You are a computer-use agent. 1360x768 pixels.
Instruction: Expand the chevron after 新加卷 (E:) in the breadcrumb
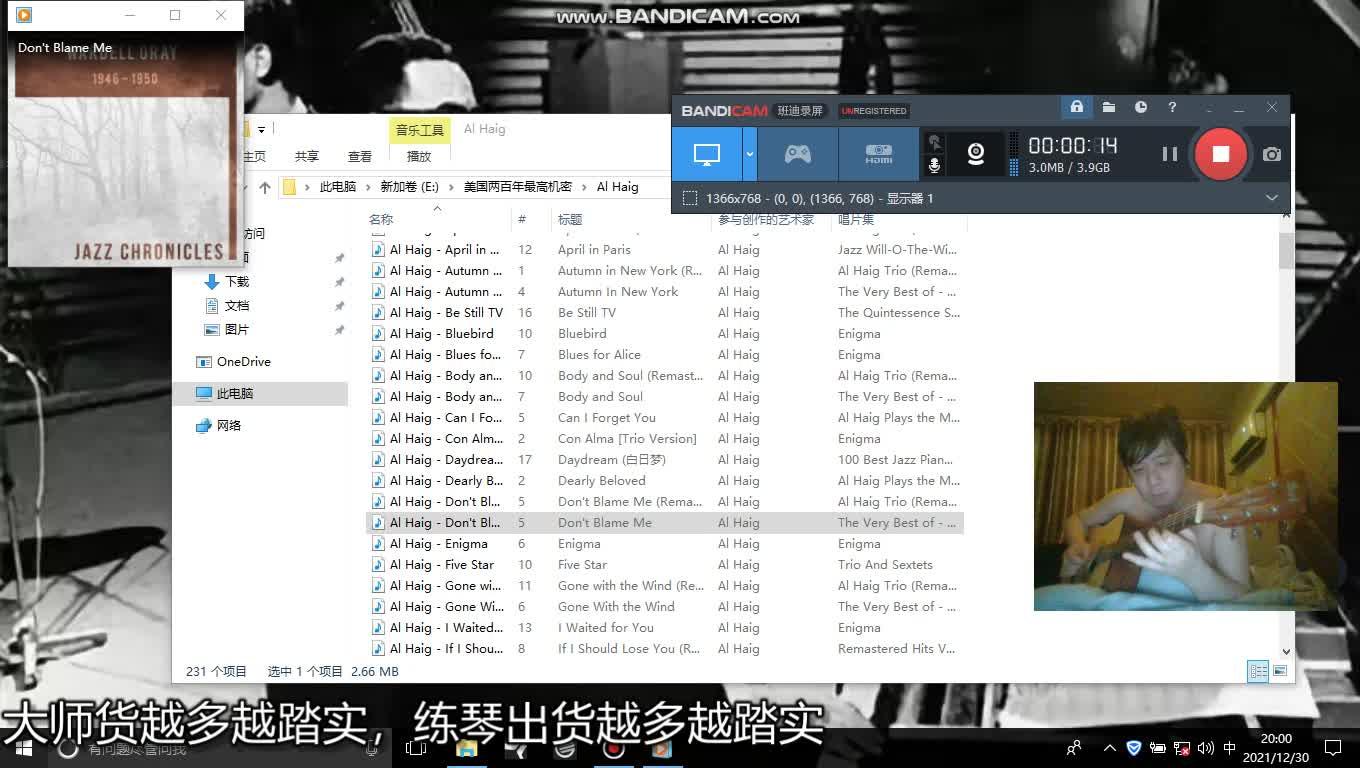[451, 187]
